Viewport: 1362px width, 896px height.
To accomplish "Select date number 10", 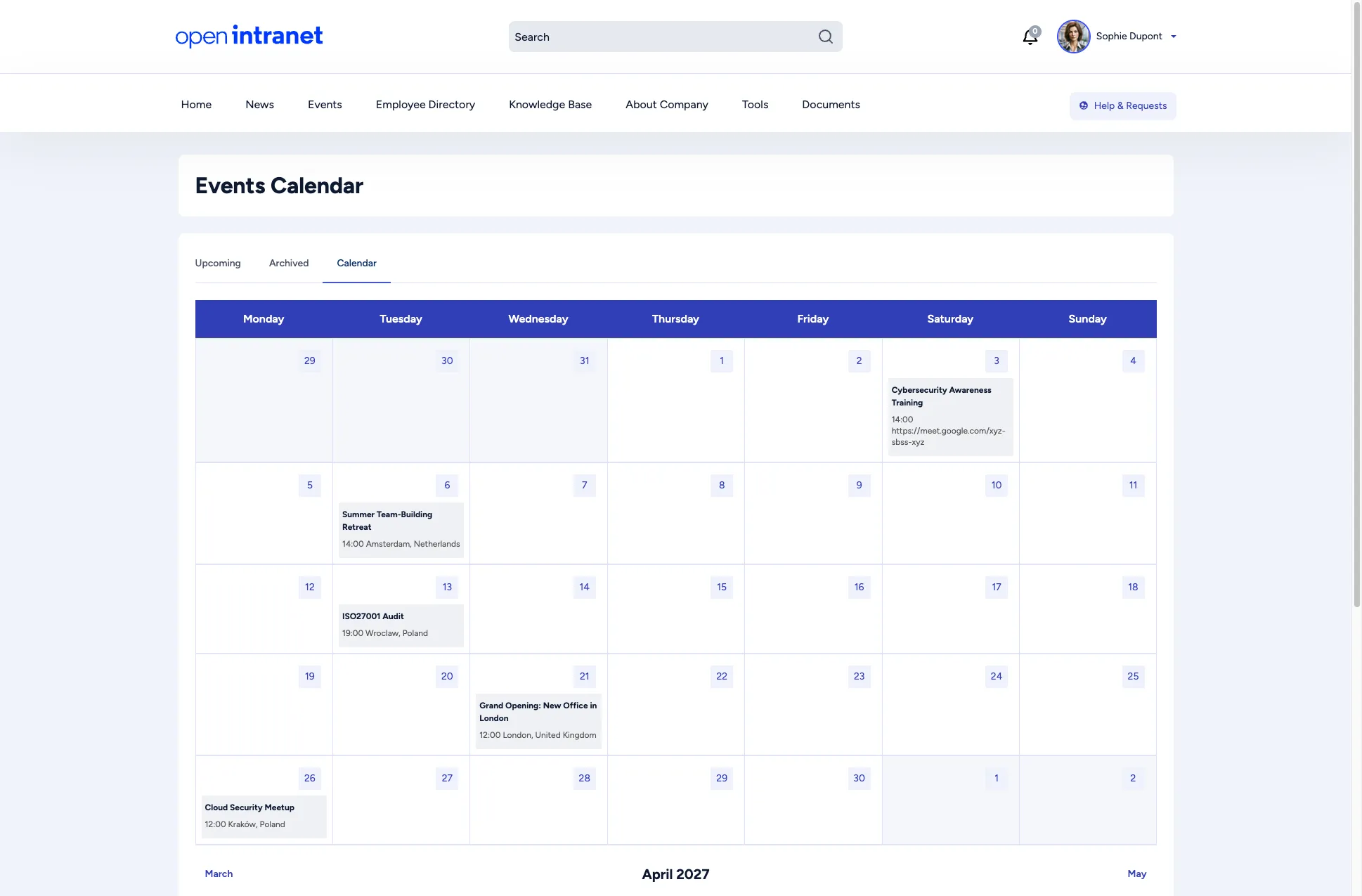I will (996, 485).
